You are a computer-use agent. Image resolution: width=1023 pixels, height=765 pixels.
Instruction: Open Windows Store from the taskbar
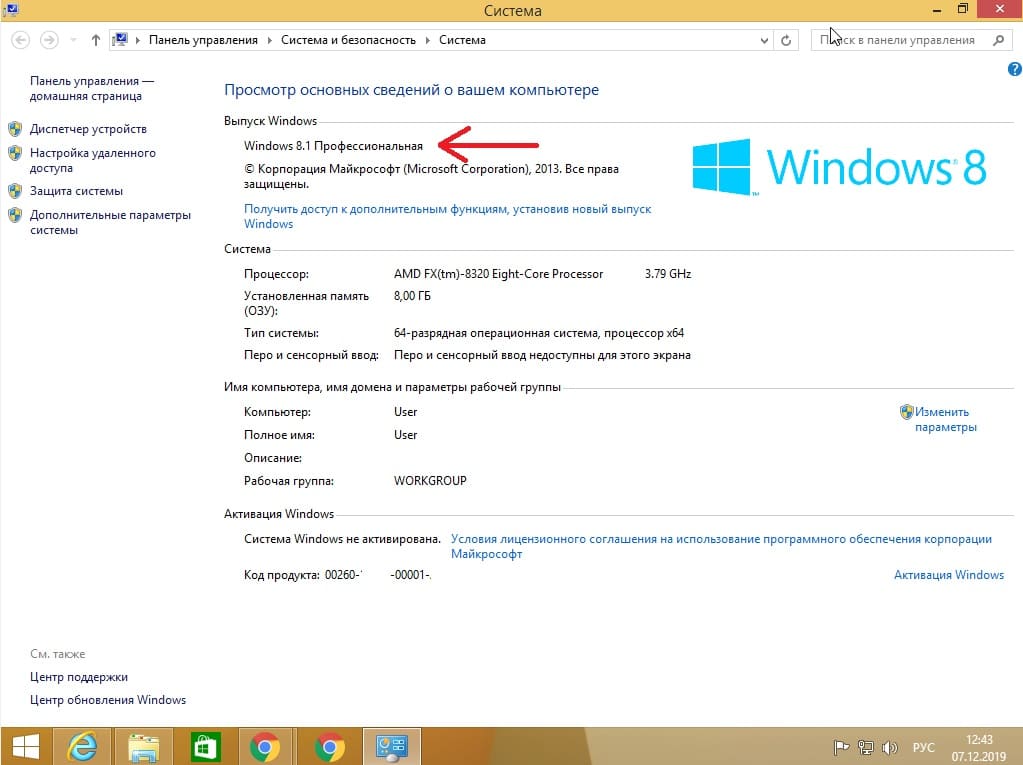point(204,746)
